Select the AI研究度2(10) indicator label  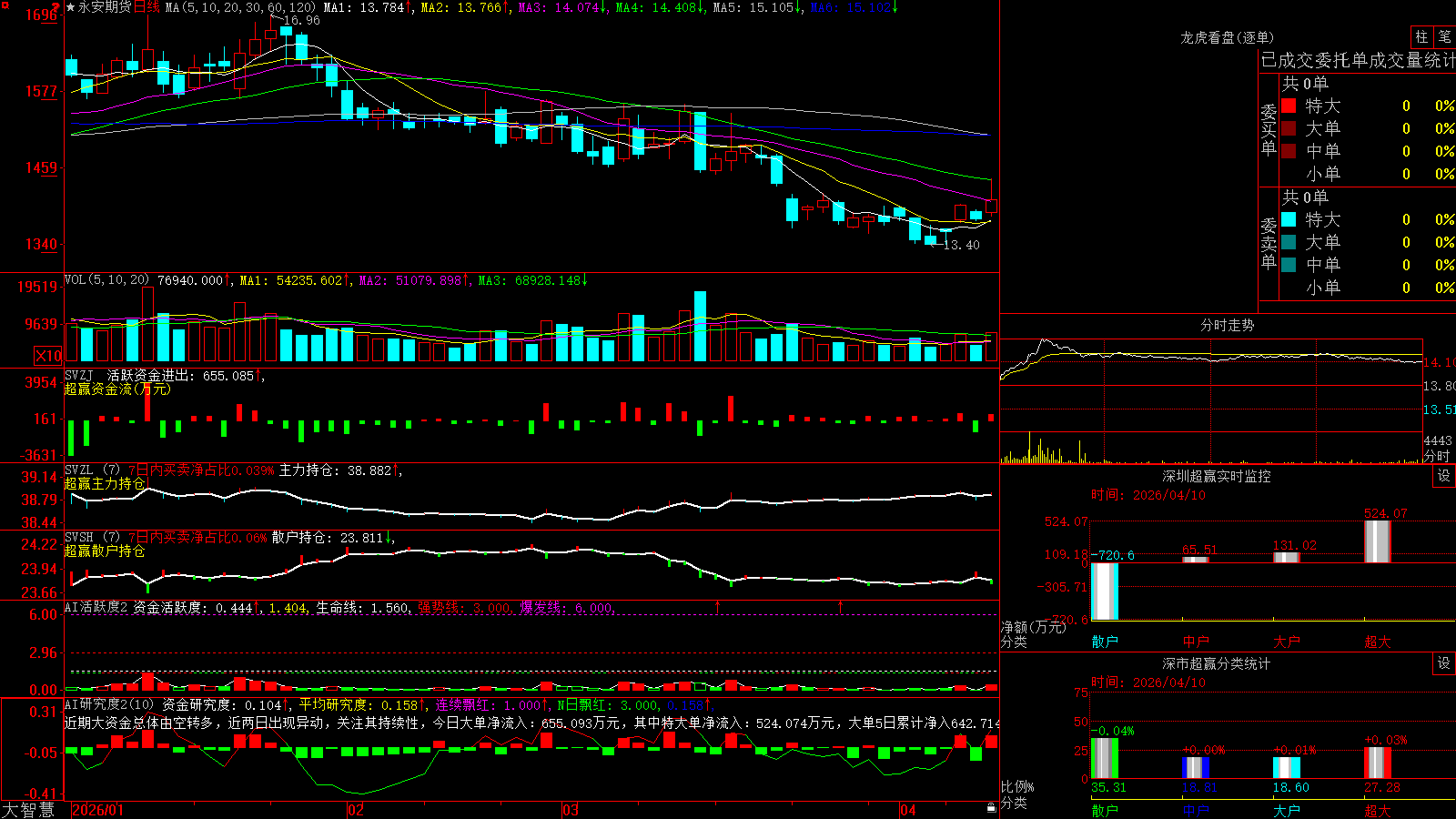109,704
